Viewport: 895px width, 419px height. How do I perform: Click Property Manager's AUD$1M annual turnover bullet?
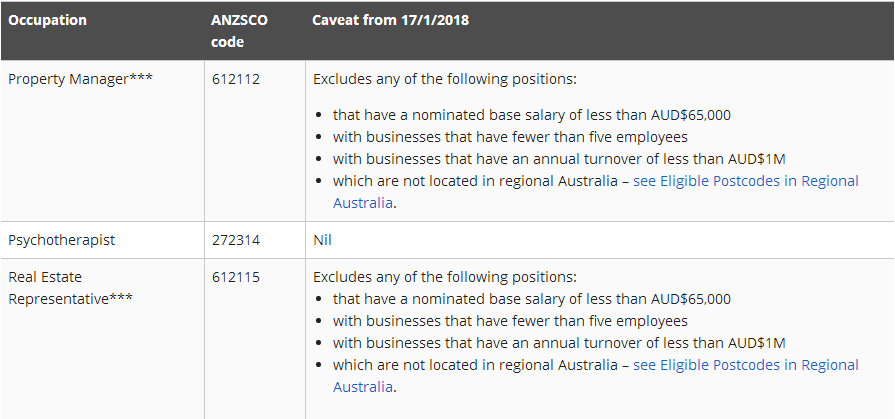tap(559, 159)
